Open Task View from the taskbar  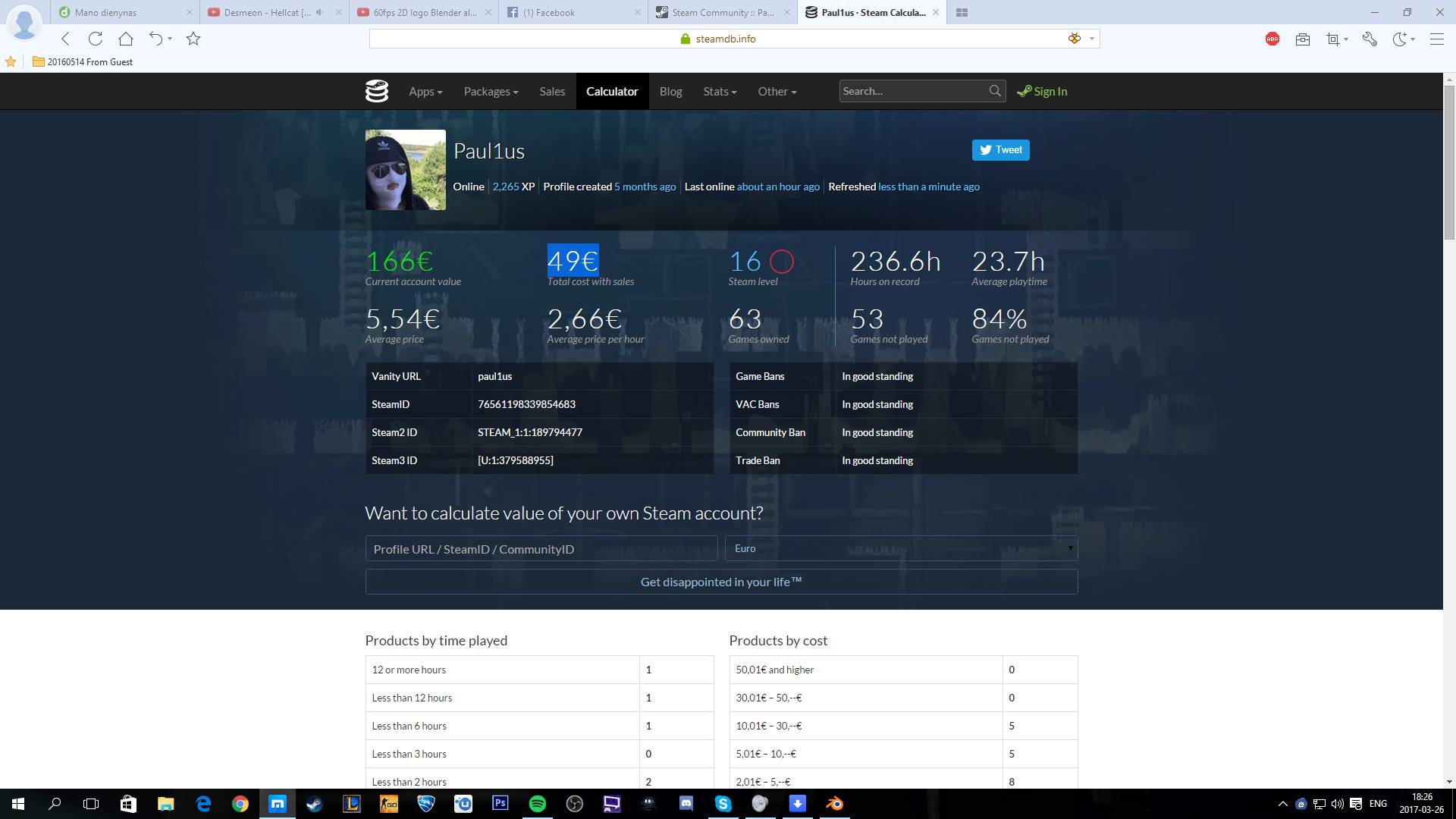coord(91,804)
